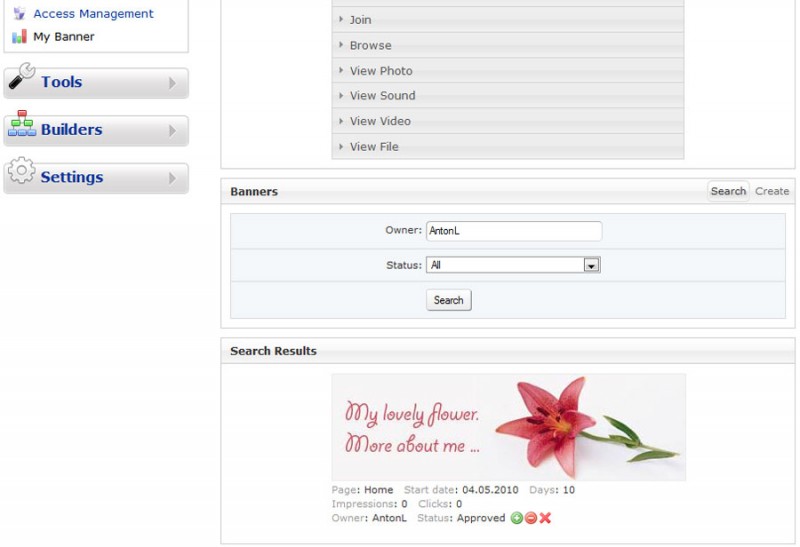
Task: Click the Banners panel heading
Action: click(x=254, y=192)
